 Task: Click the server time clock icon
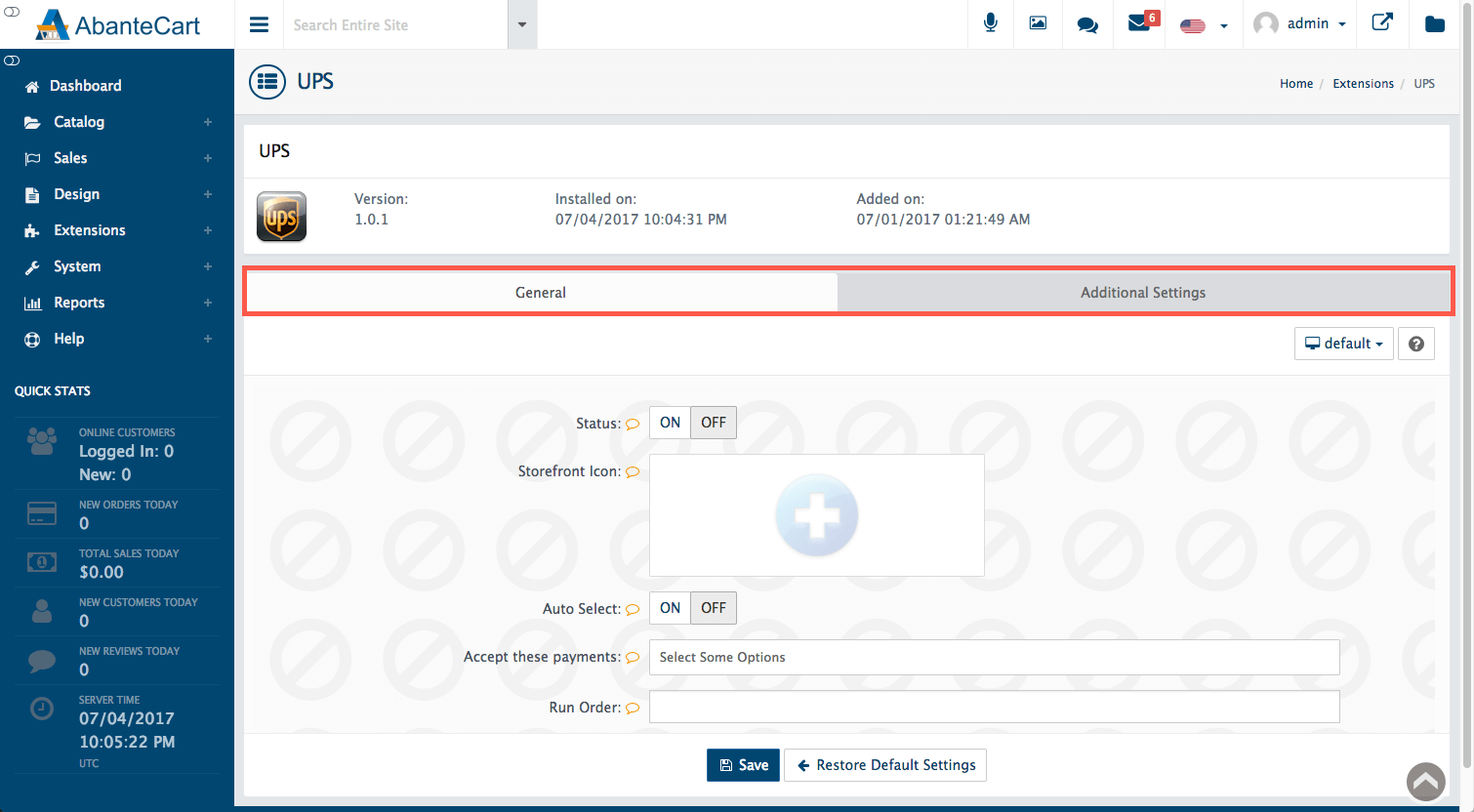click(x=42, y=709)
